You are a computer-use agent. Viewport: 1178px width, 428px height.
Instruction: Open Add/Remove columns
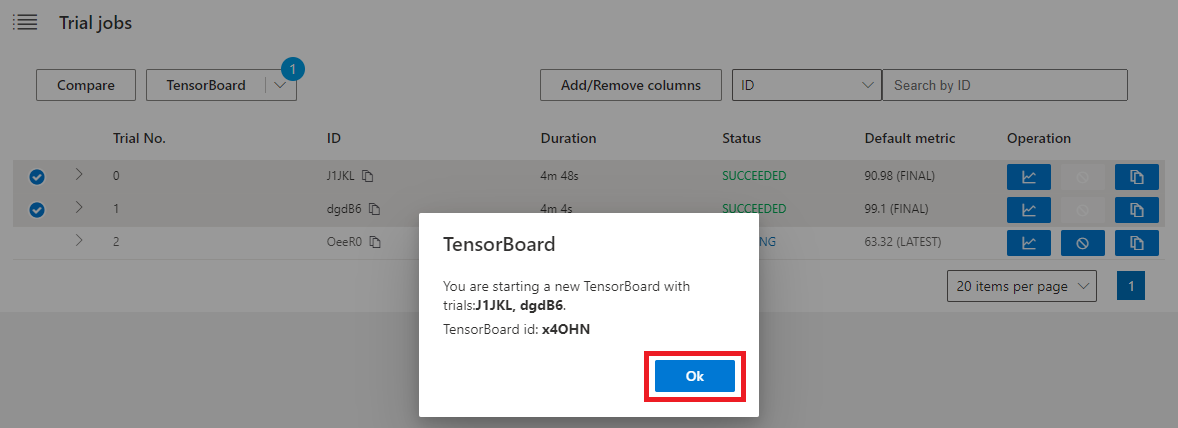(630, 85)
